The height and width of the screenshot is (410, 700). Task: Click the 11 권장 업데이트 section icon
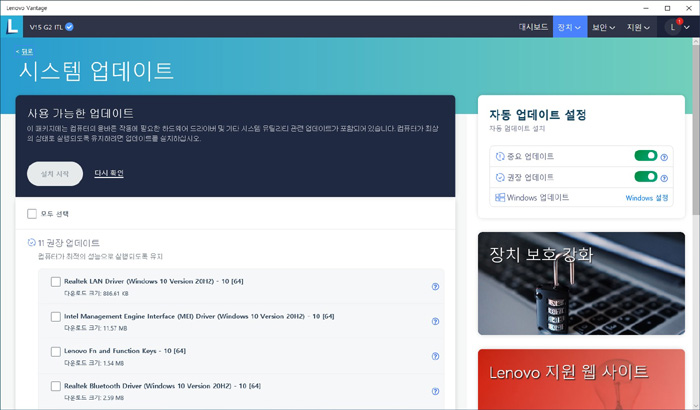point(32,243)
